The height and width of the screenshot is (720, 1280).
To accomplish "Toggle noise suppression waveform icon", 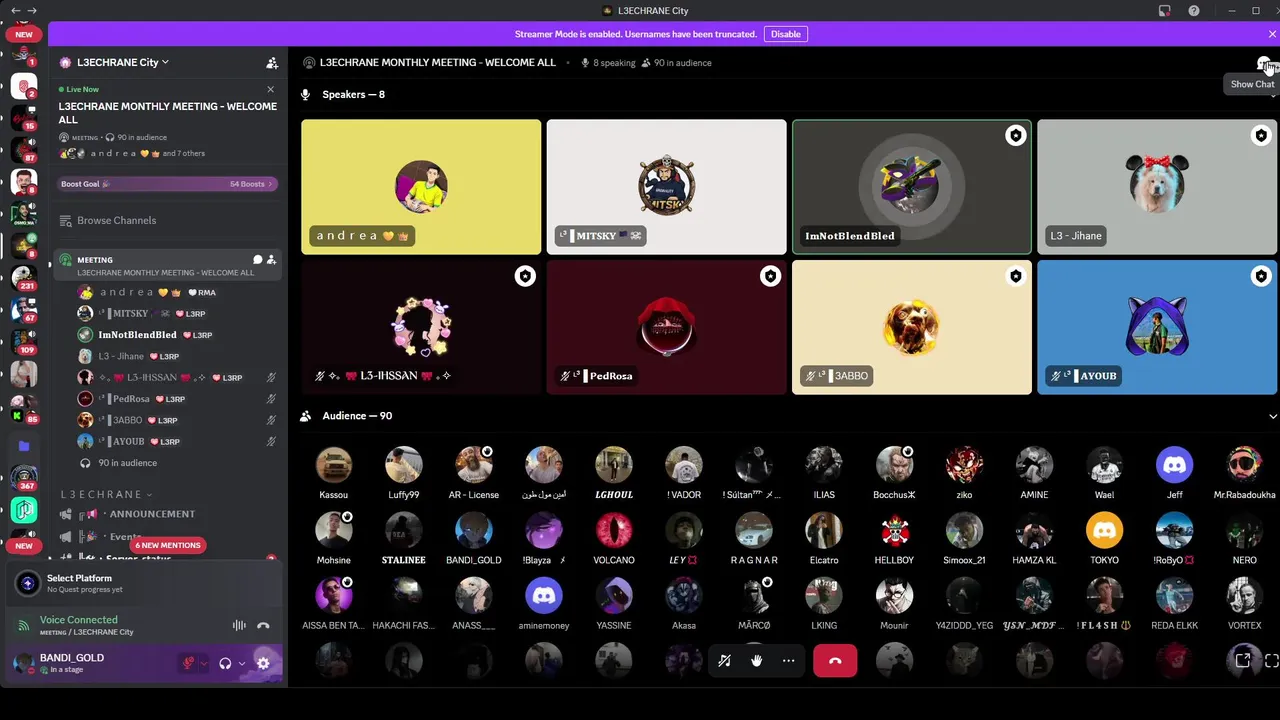I will point(239,626).
